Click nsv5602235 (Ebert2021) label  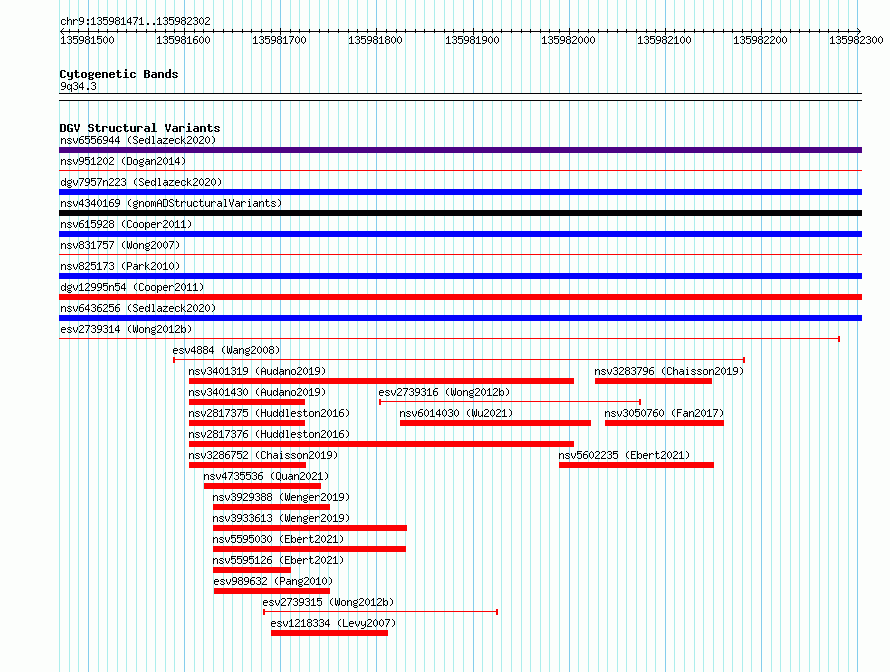(x=624, y=455)
